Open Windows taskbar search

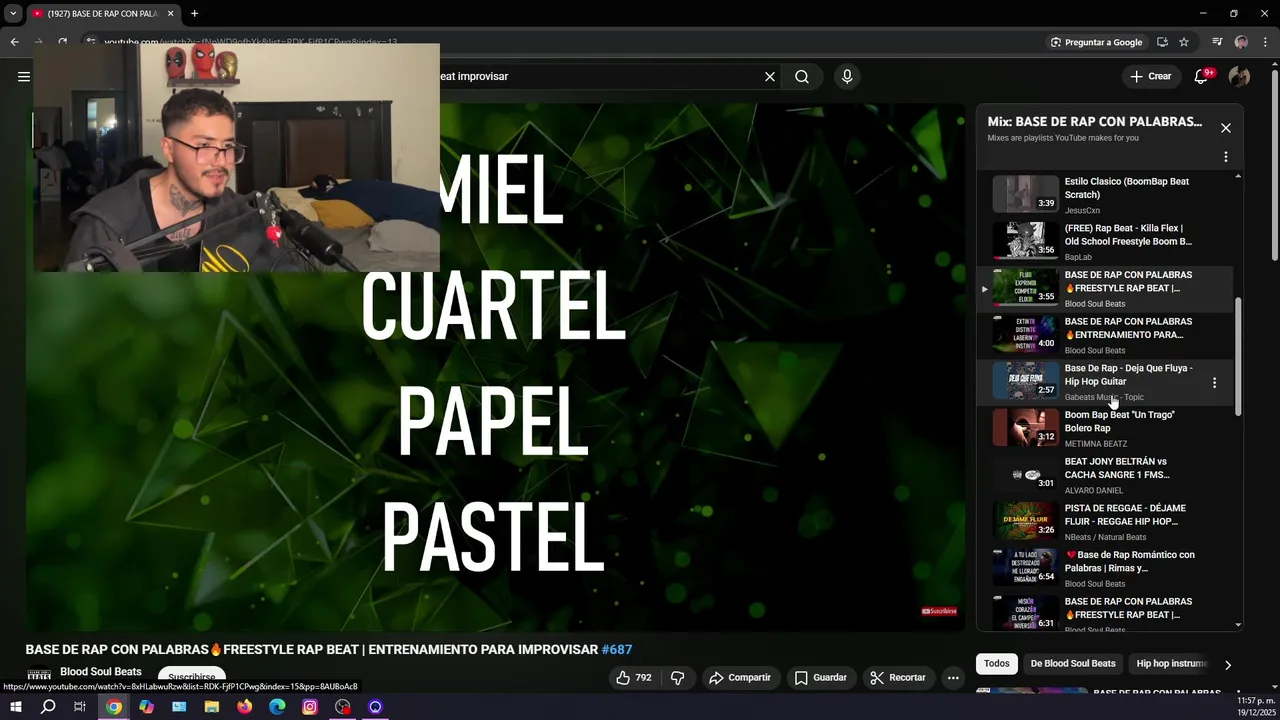click(x=48, y=707)
